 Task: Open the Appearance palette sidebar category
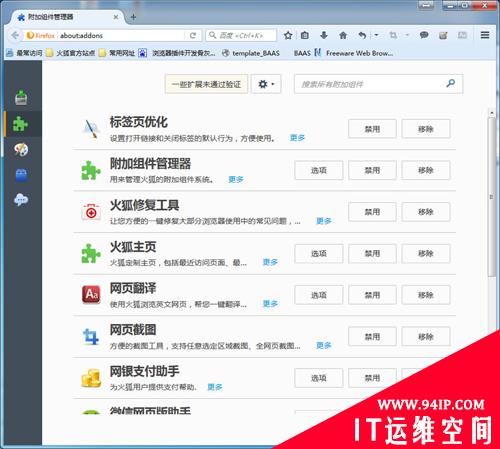[x=21, y=149]
